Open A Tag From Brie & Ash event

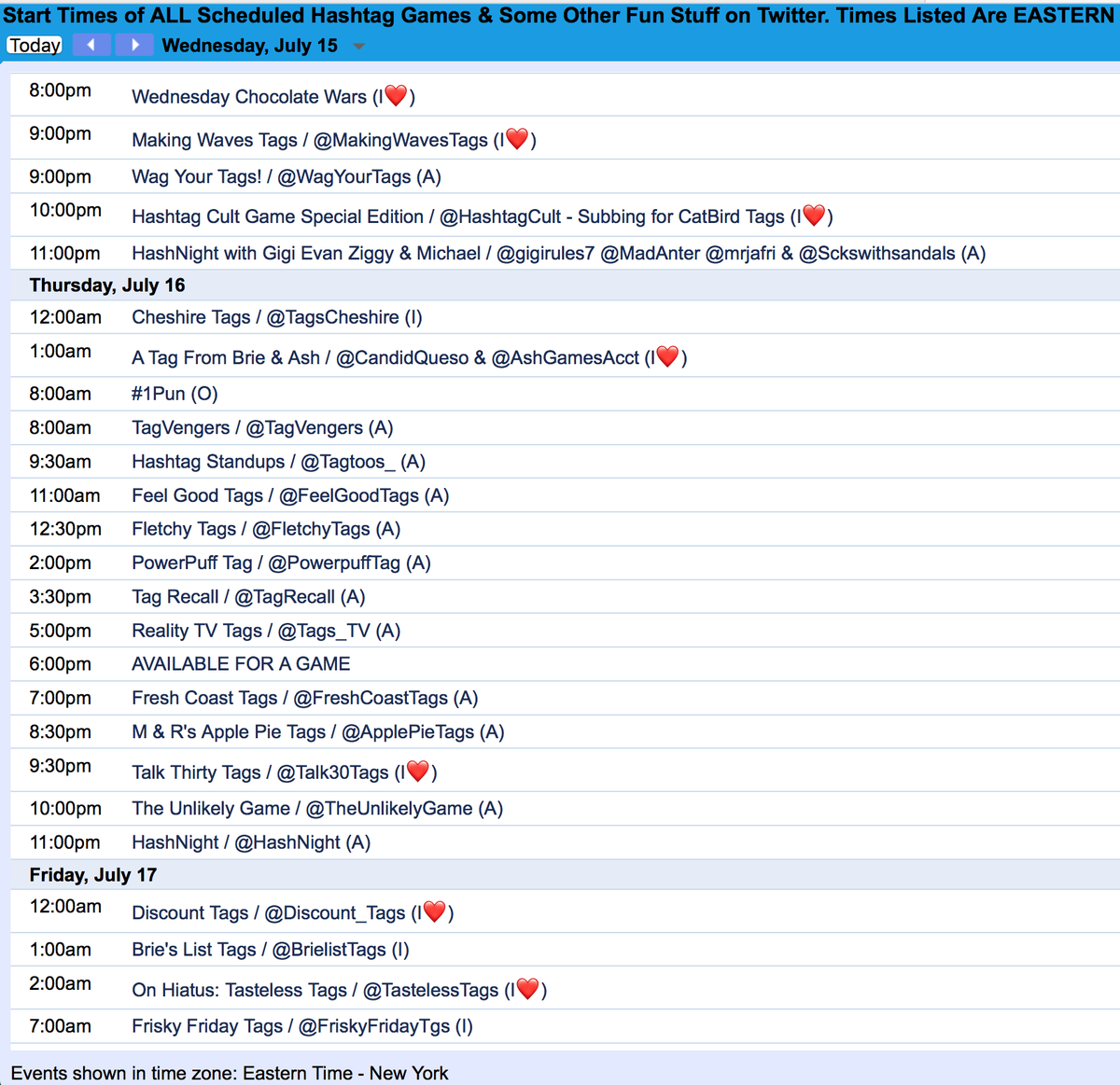tap(410, 357)
